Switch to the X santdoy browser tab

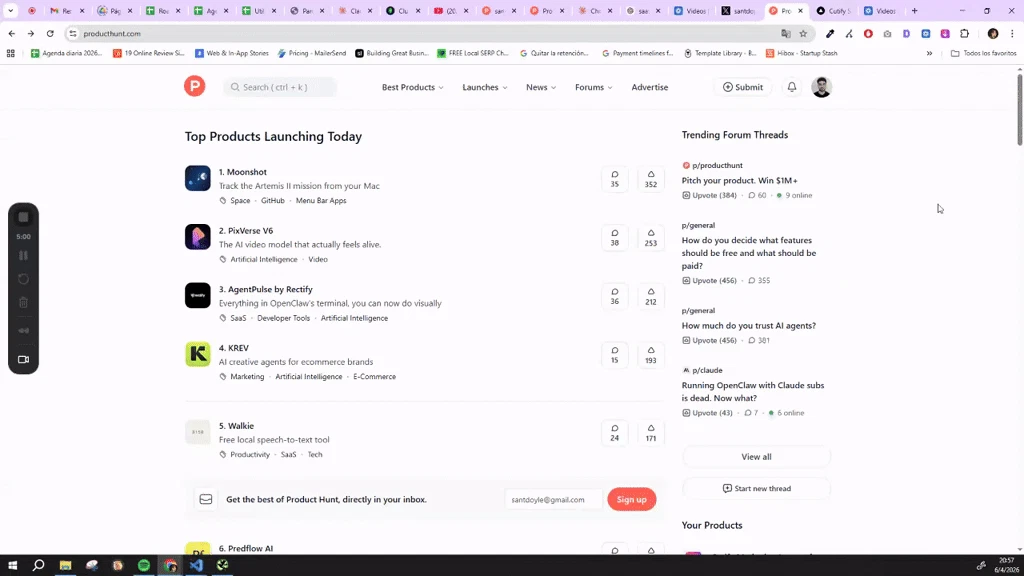(x=739, y=11)
